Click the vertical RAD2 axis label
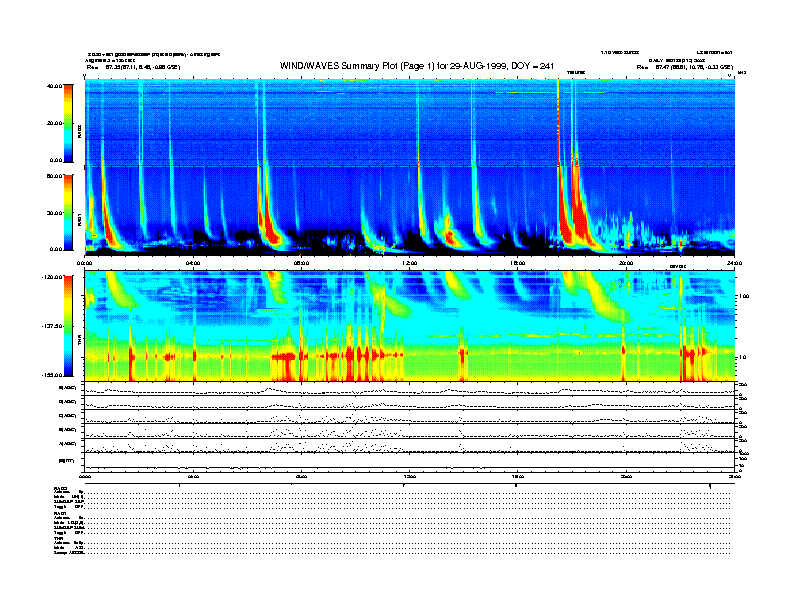 pos(79,133)
